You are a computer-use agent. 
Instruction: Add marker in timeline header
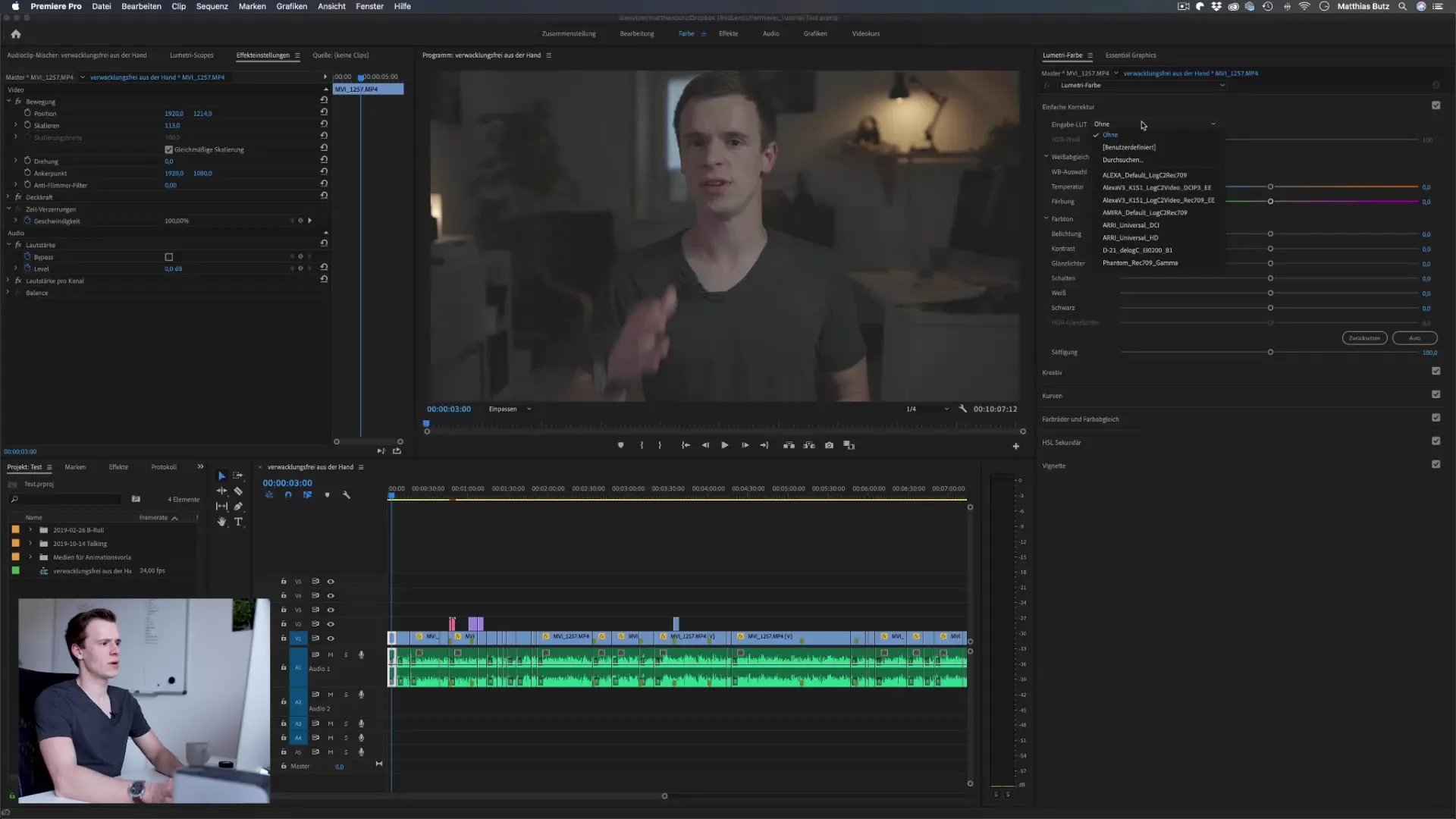[x=327, y=495]
